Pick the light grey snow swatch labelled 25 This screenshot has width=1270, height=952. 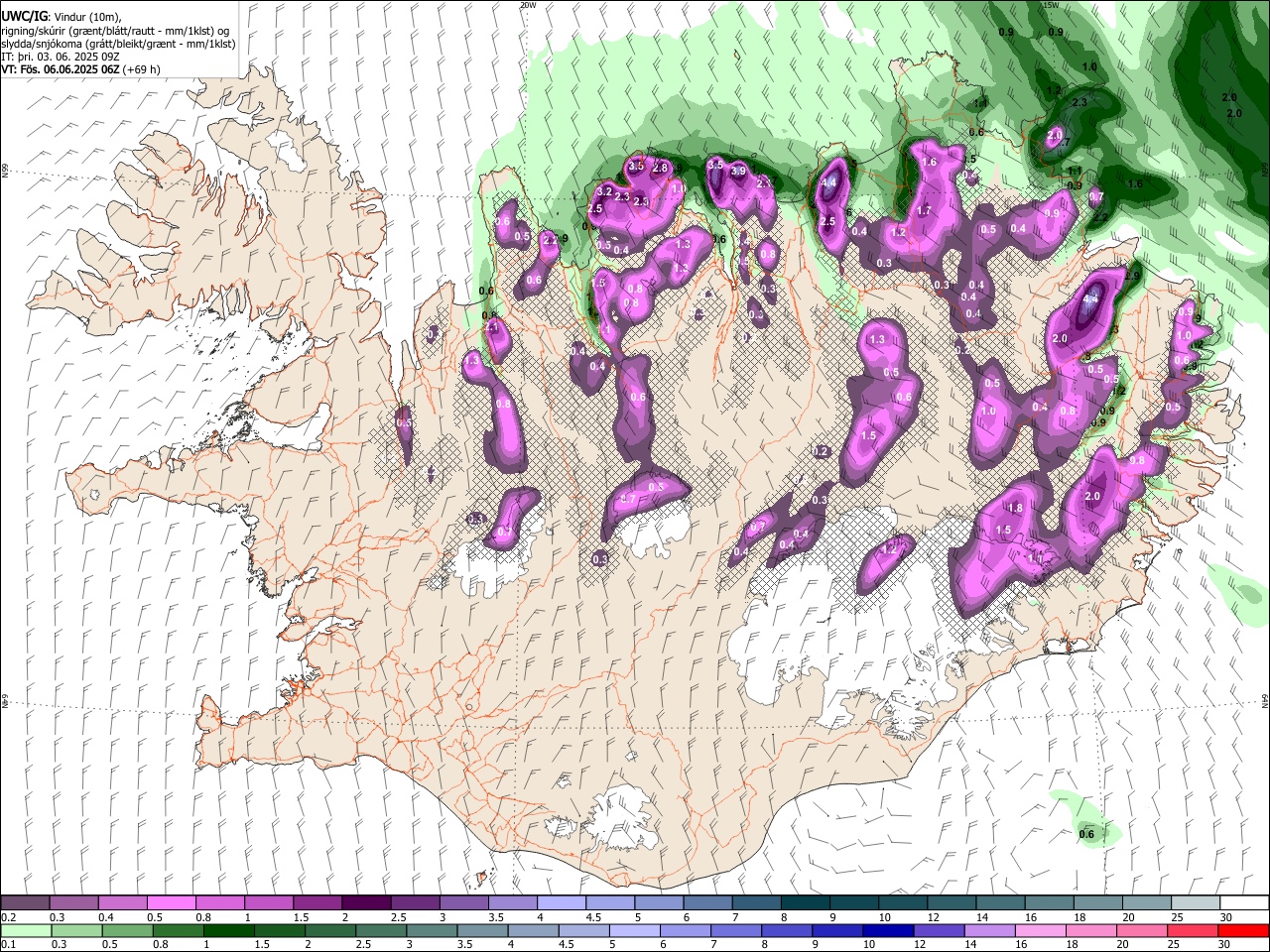point(1196,903)
